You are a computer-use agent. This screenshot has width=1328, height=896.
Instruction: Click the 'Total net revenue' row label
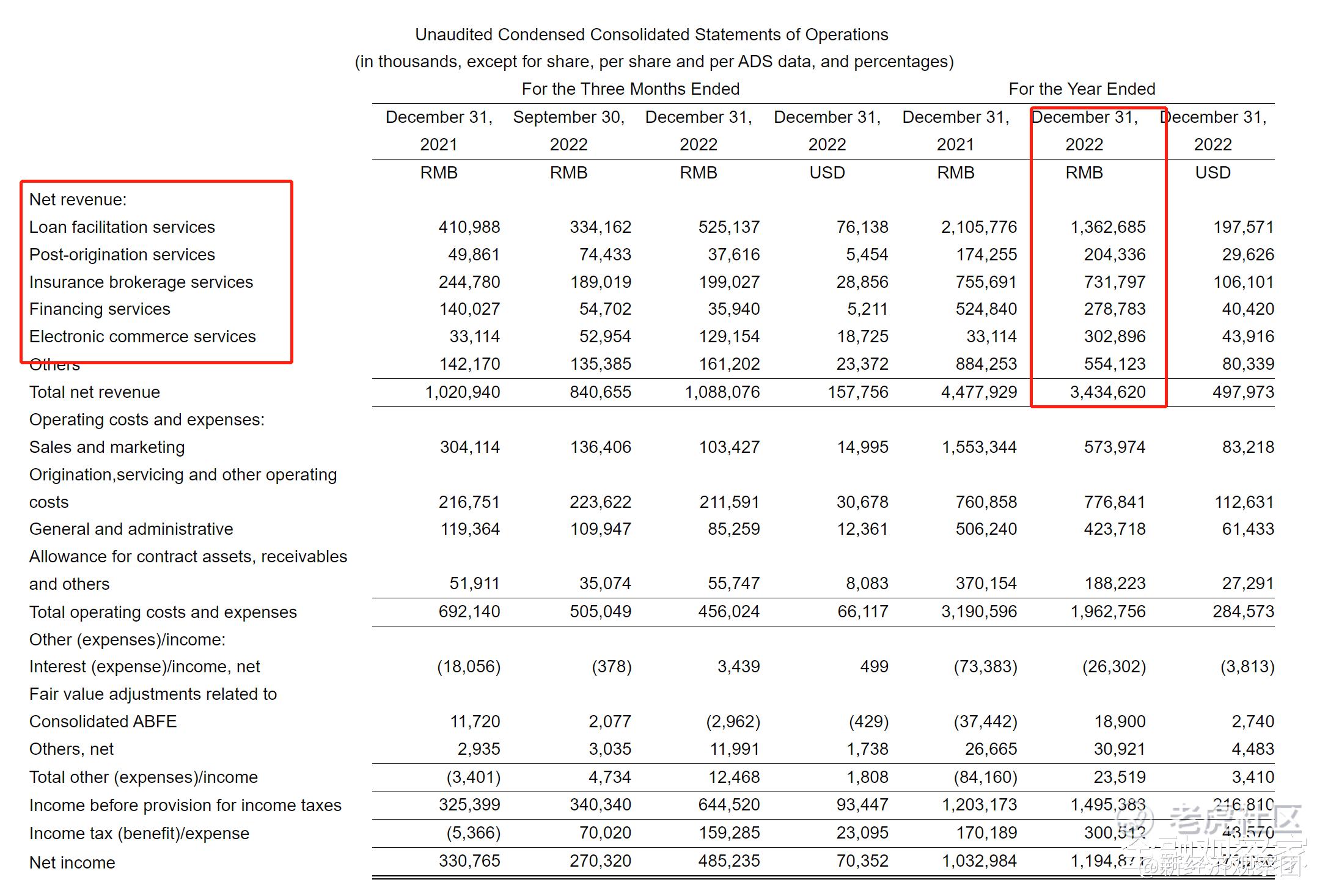pos(94,392)
